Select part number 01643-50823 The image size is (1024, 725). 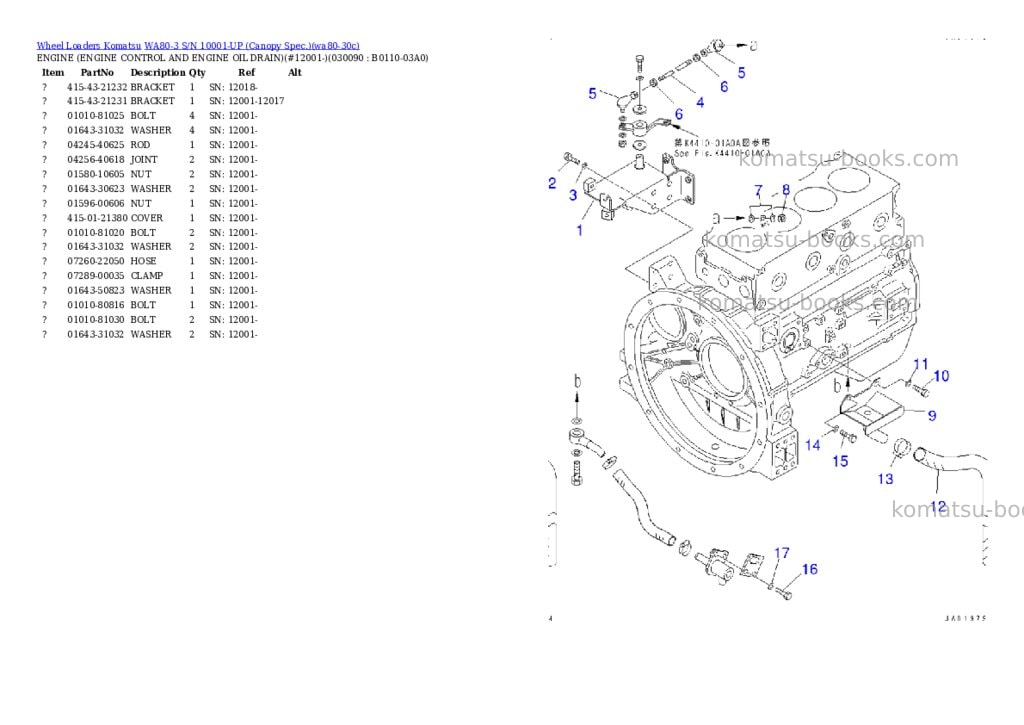tap(95, 290)
